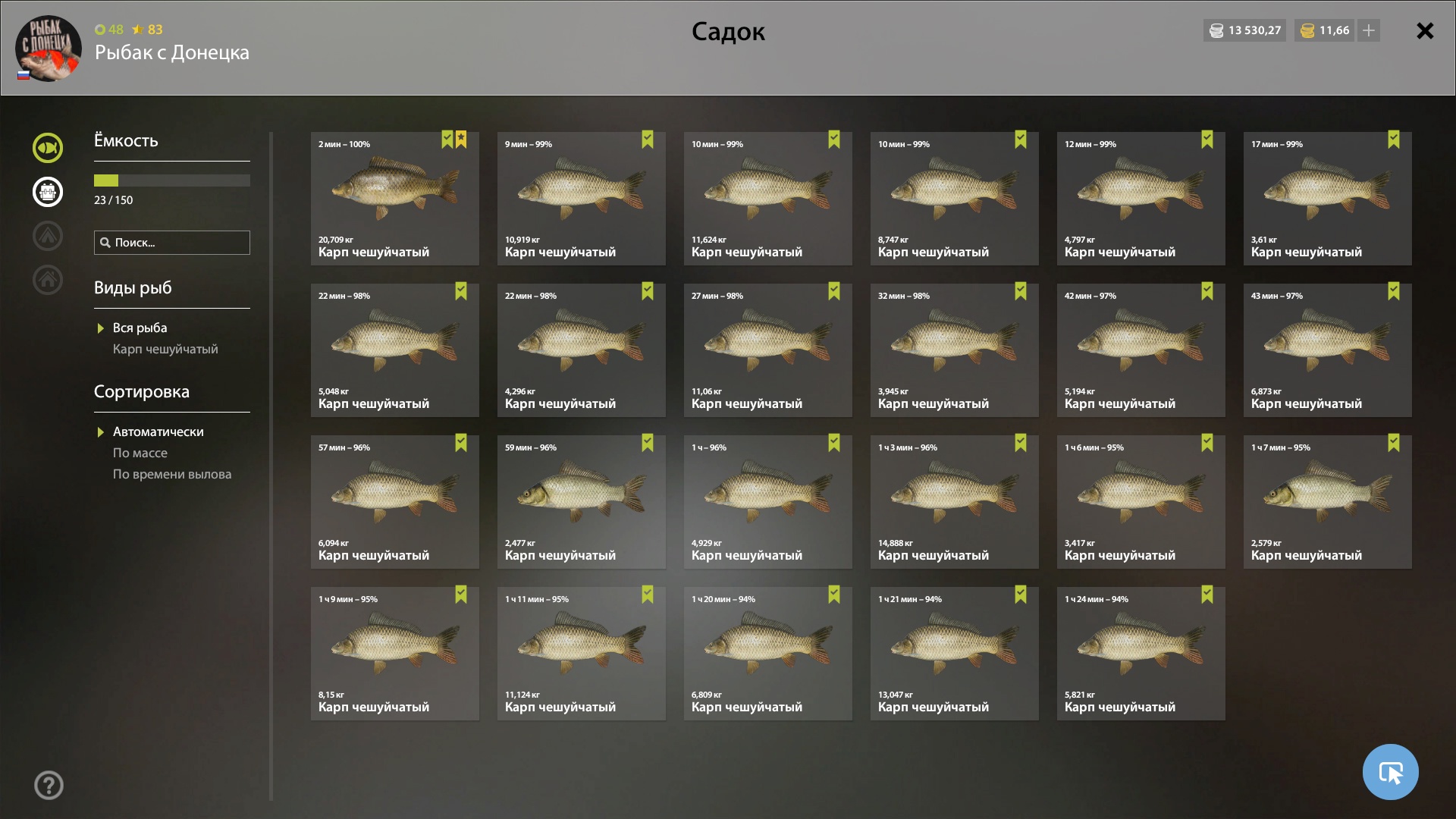Toggle star marker on 20,709 кг carp
This screenshot has width=1456, height=819.
point(461,140)
